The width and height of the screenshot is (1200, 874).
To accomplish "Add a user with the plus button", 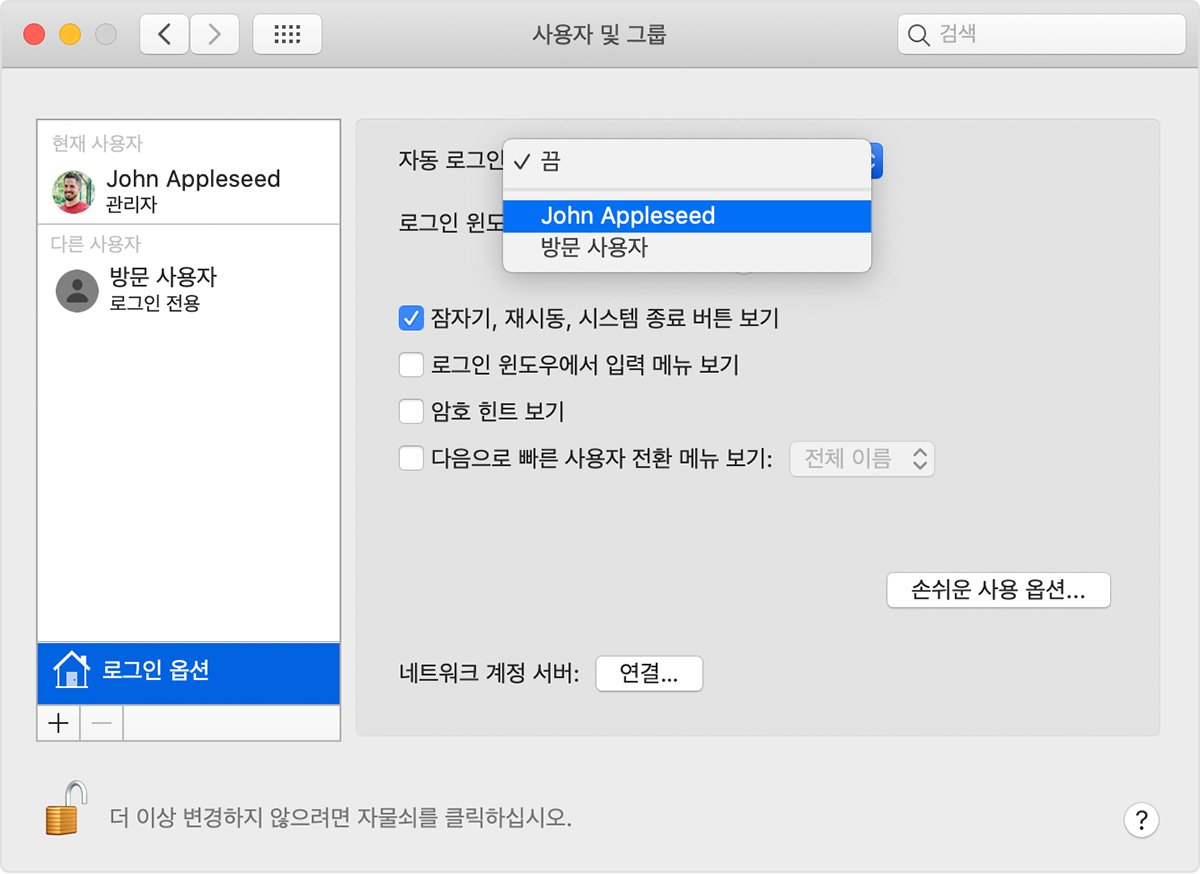I will click(59, 723).
